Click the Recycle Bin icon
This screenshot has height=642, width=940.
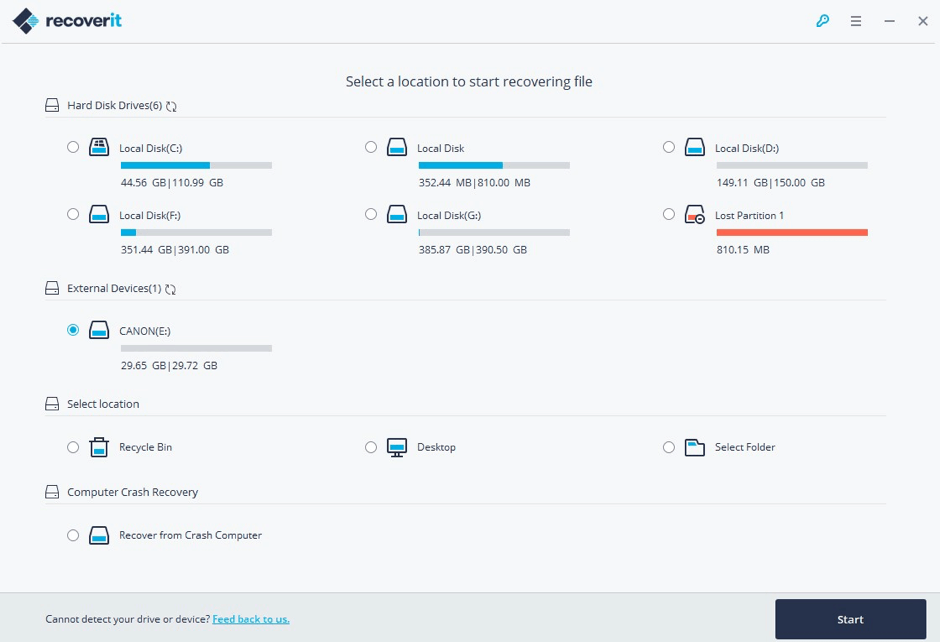click(x=99, y=447)
